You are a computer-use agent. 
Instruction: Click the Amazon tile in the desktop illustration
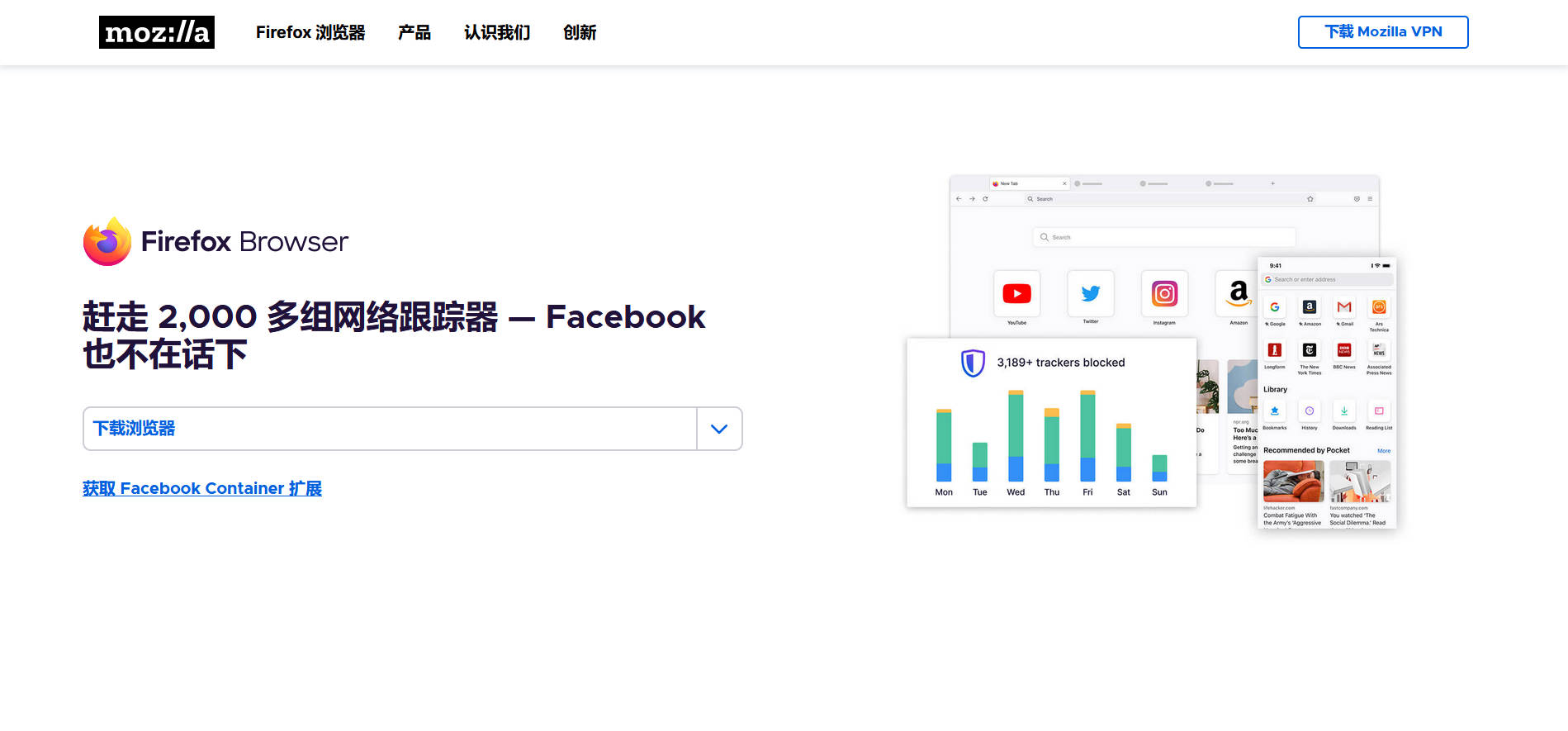pos(1238,293)
